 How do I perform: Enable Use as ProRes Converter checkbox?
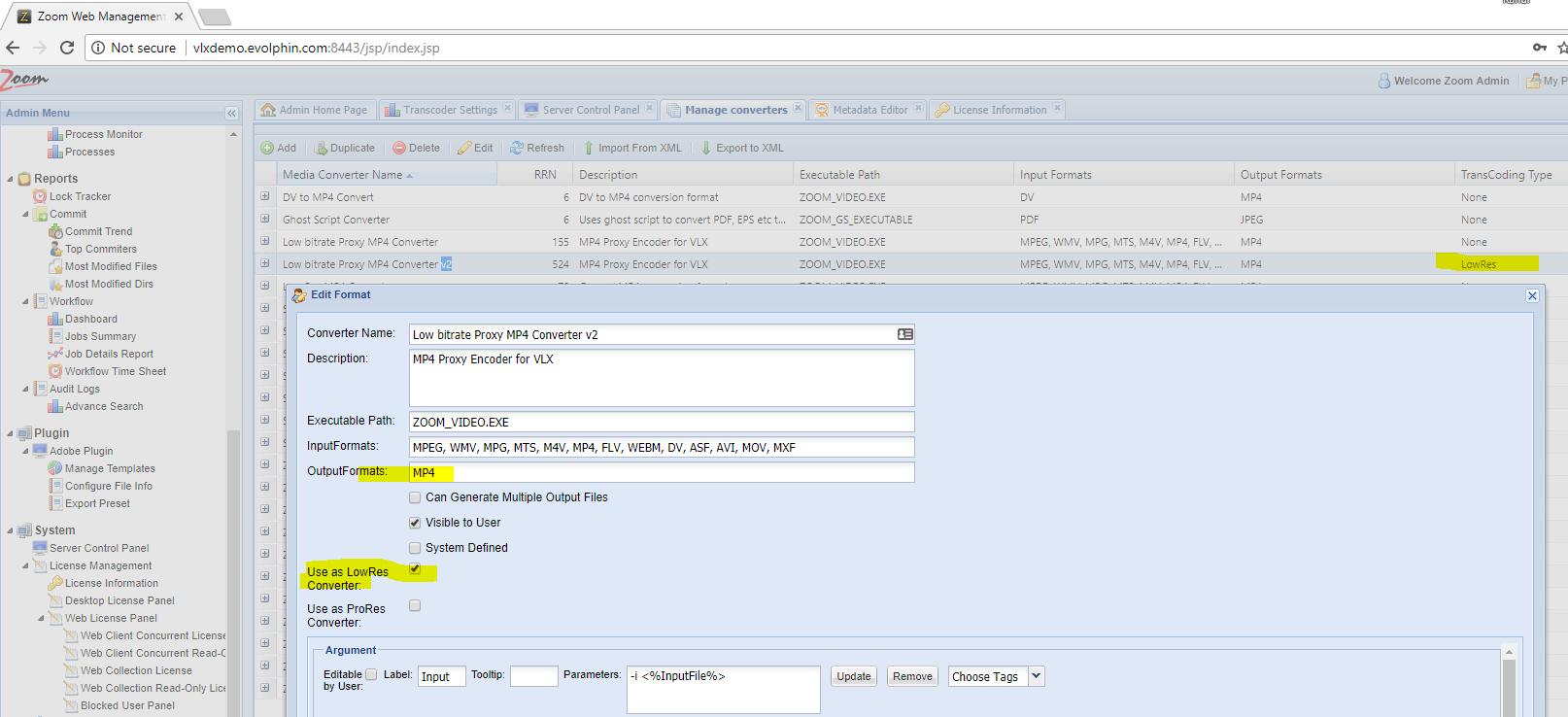415,605
